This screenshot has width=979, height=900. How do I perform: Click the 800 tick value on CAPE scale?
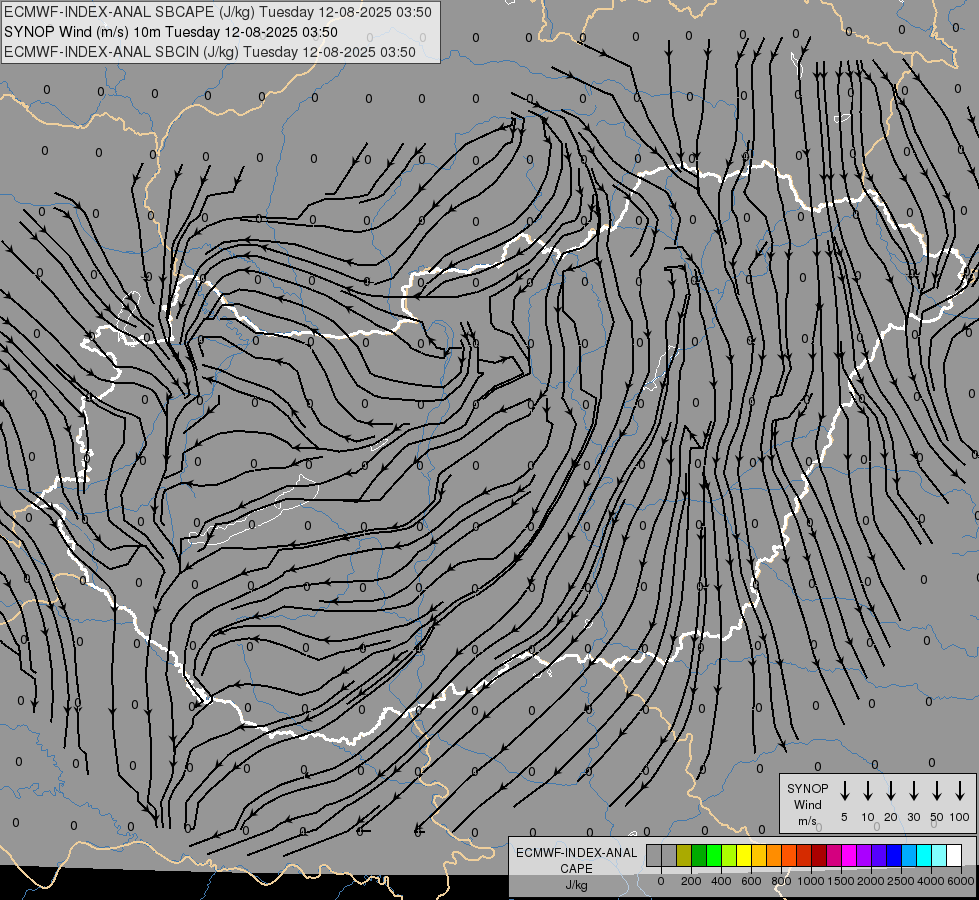pyautogui.click(x=781, y=881)
